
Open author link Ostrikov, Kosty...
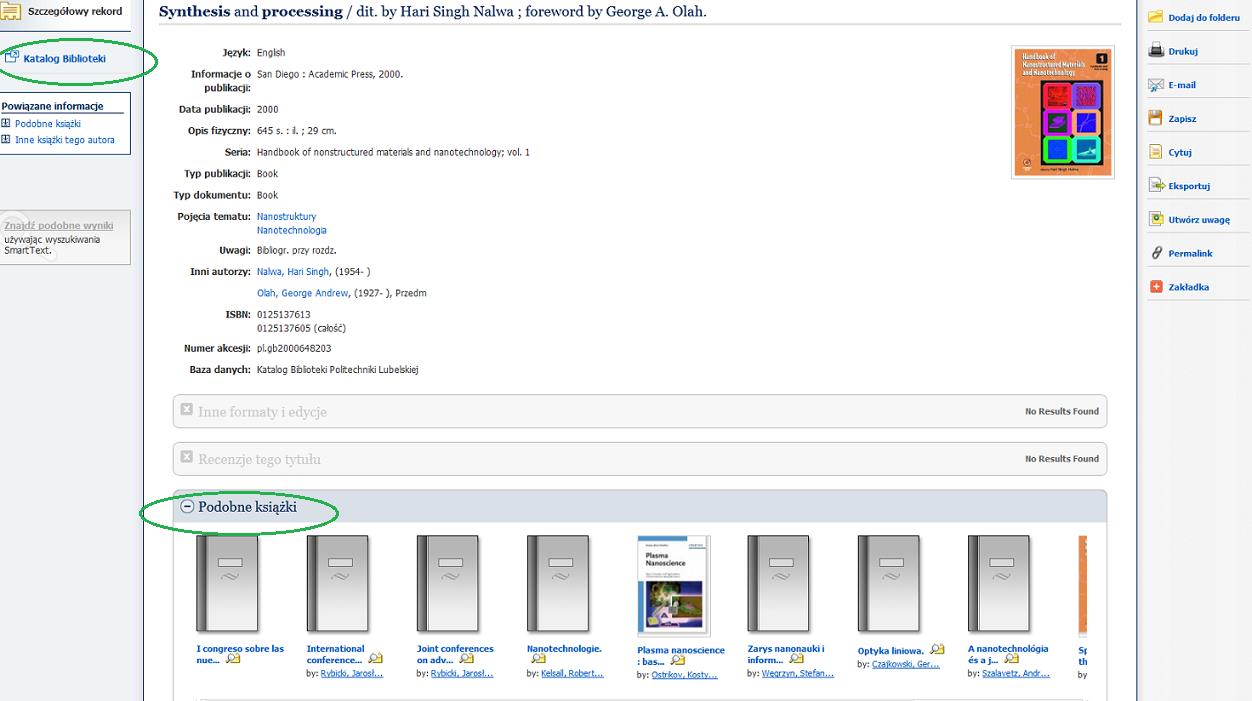pyautogui.click(x=684, y=676)
